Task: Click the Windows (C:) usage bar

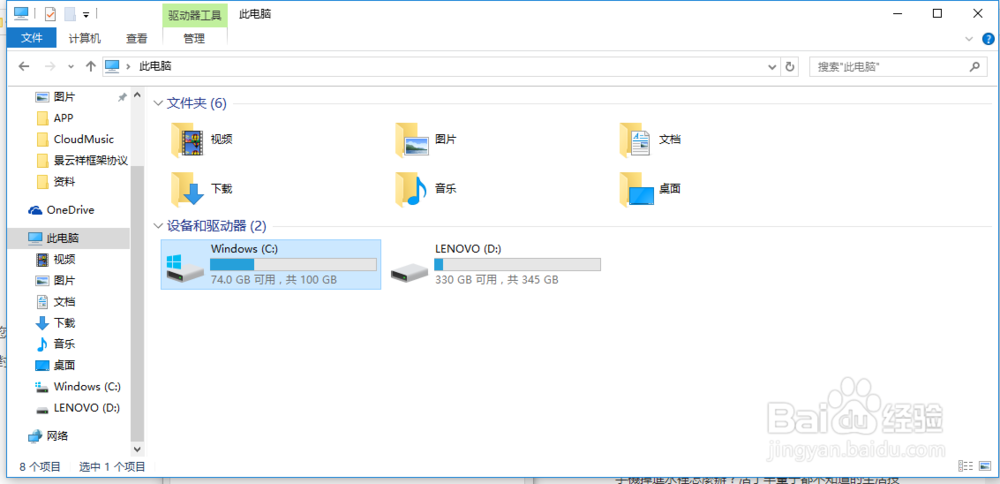Action: point(293,265)
